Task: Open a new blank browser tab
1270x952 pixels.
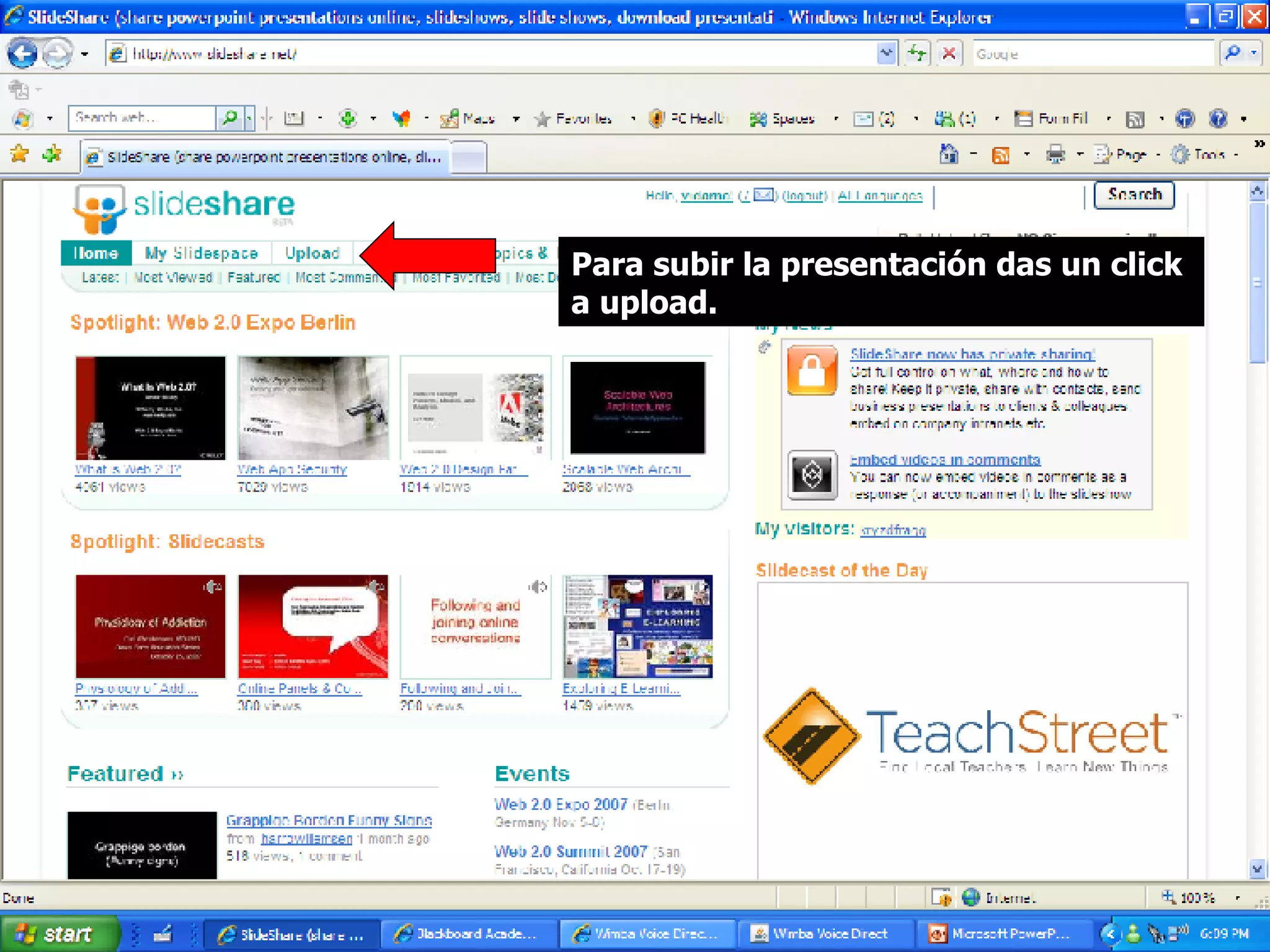Action: pos(469,157)
